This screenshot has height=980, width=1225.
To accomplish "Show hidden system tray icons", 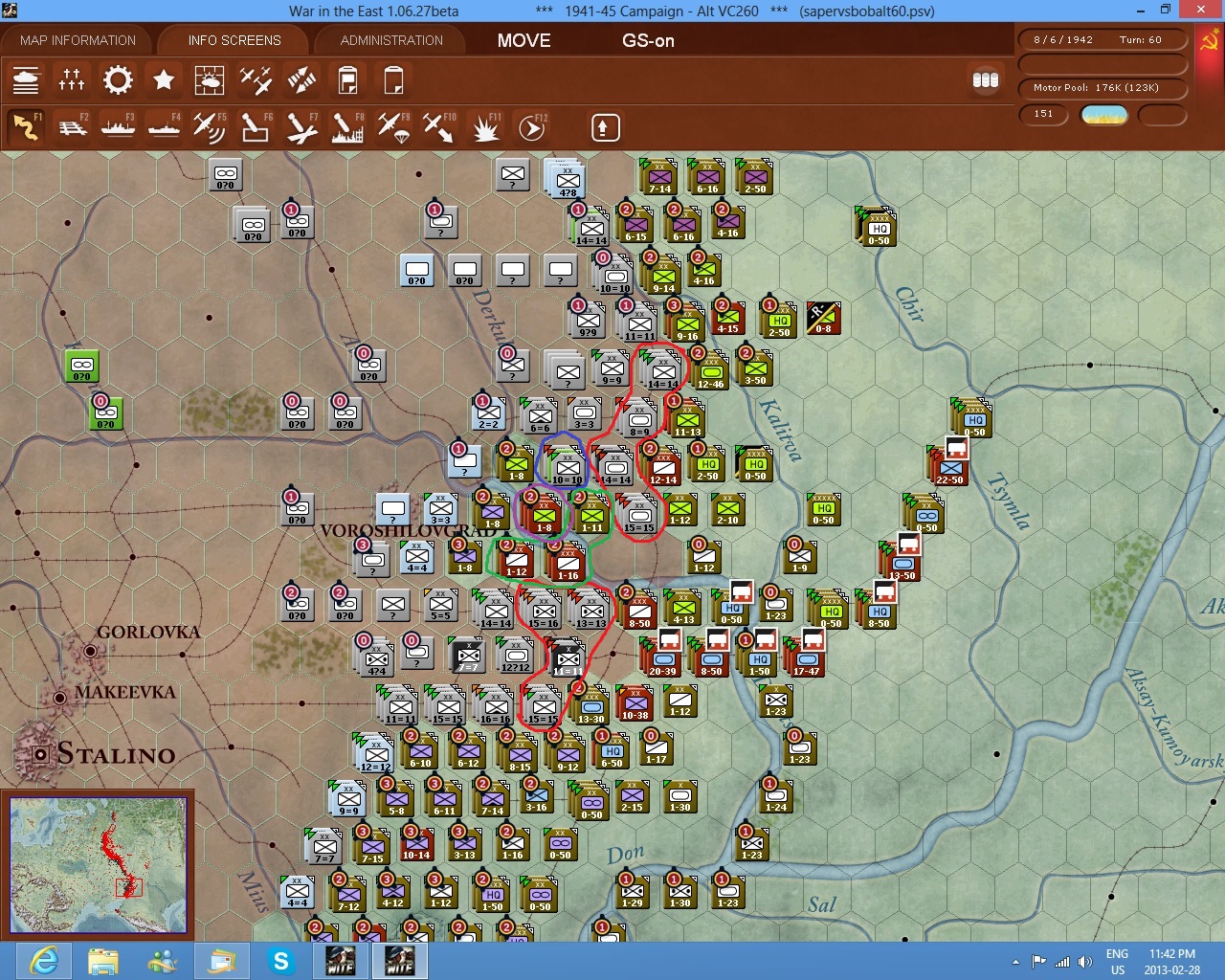I will click(x=1014, y=962).
